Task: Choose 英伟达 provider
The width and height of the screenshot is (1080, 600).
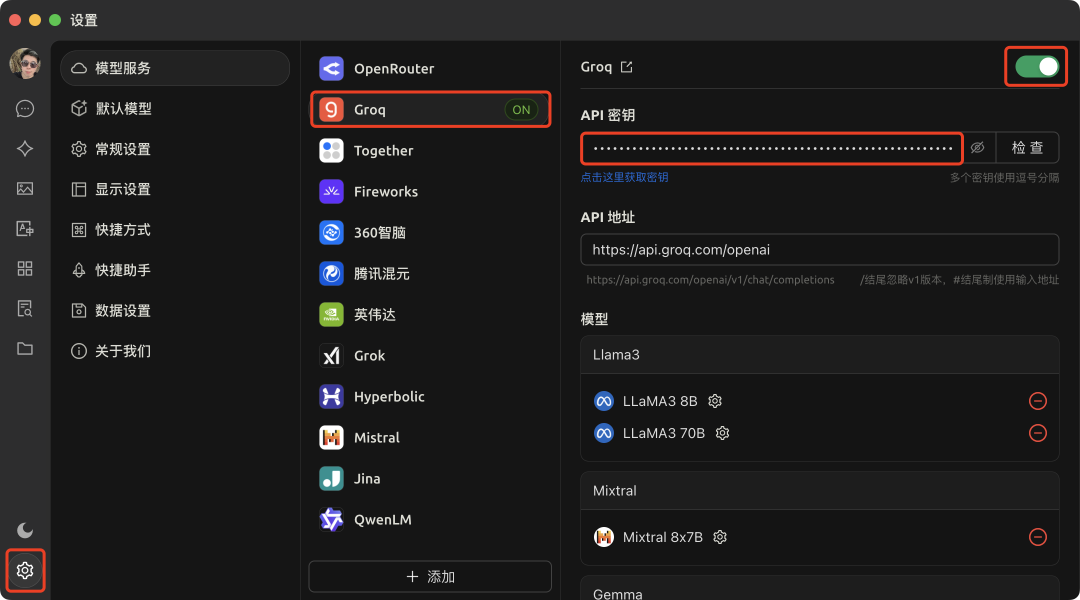Action: [x=430, y=315]
